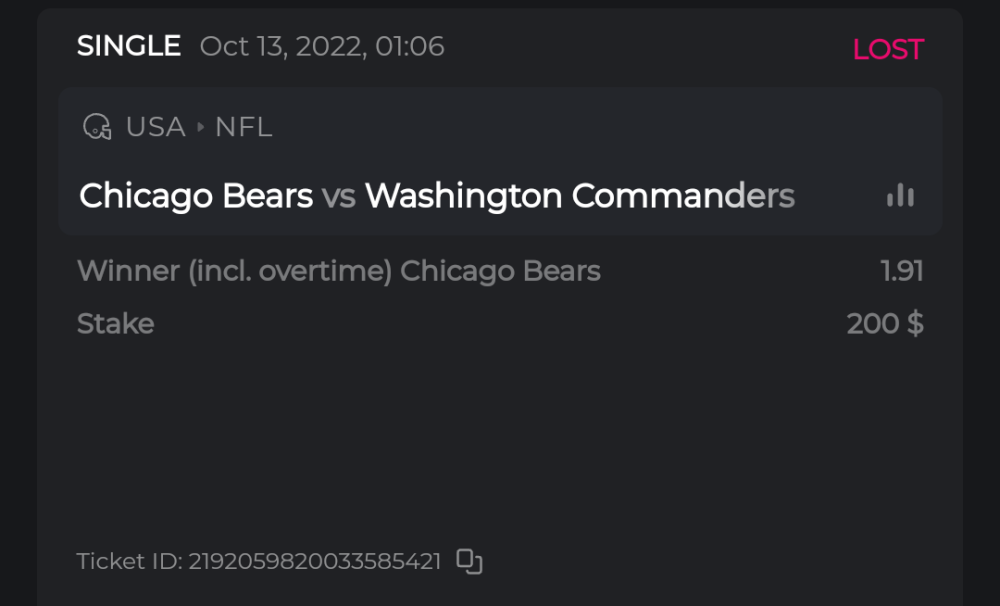Select the LOST status indicator
1000x606 pixels.
click(x=887, y=48)
